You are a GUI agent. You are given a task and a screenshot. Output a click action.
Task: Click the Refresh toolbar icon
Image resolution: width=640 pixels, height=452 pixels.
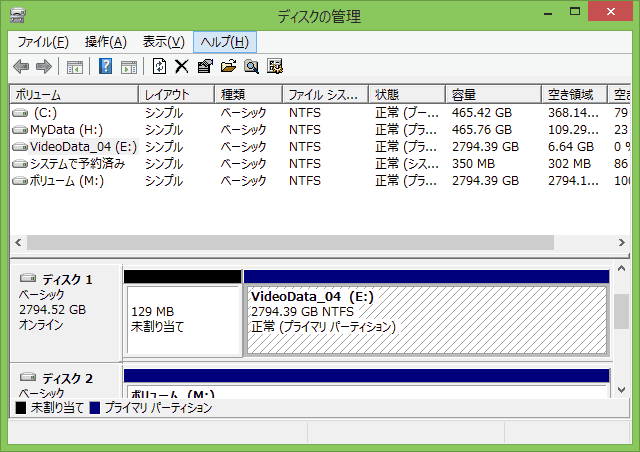point(158,67)
